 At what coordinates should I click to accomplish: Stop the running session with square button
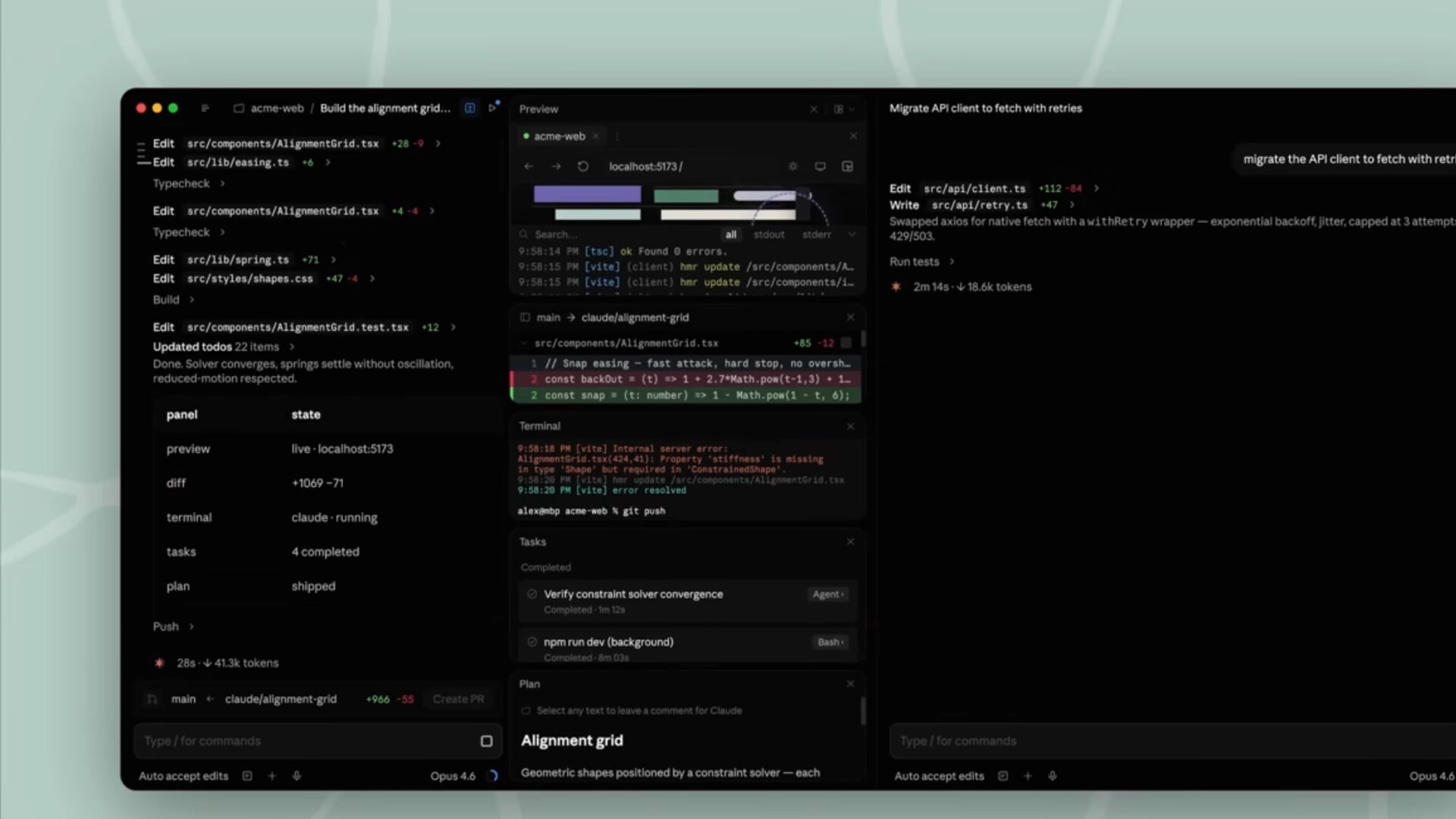486,741
